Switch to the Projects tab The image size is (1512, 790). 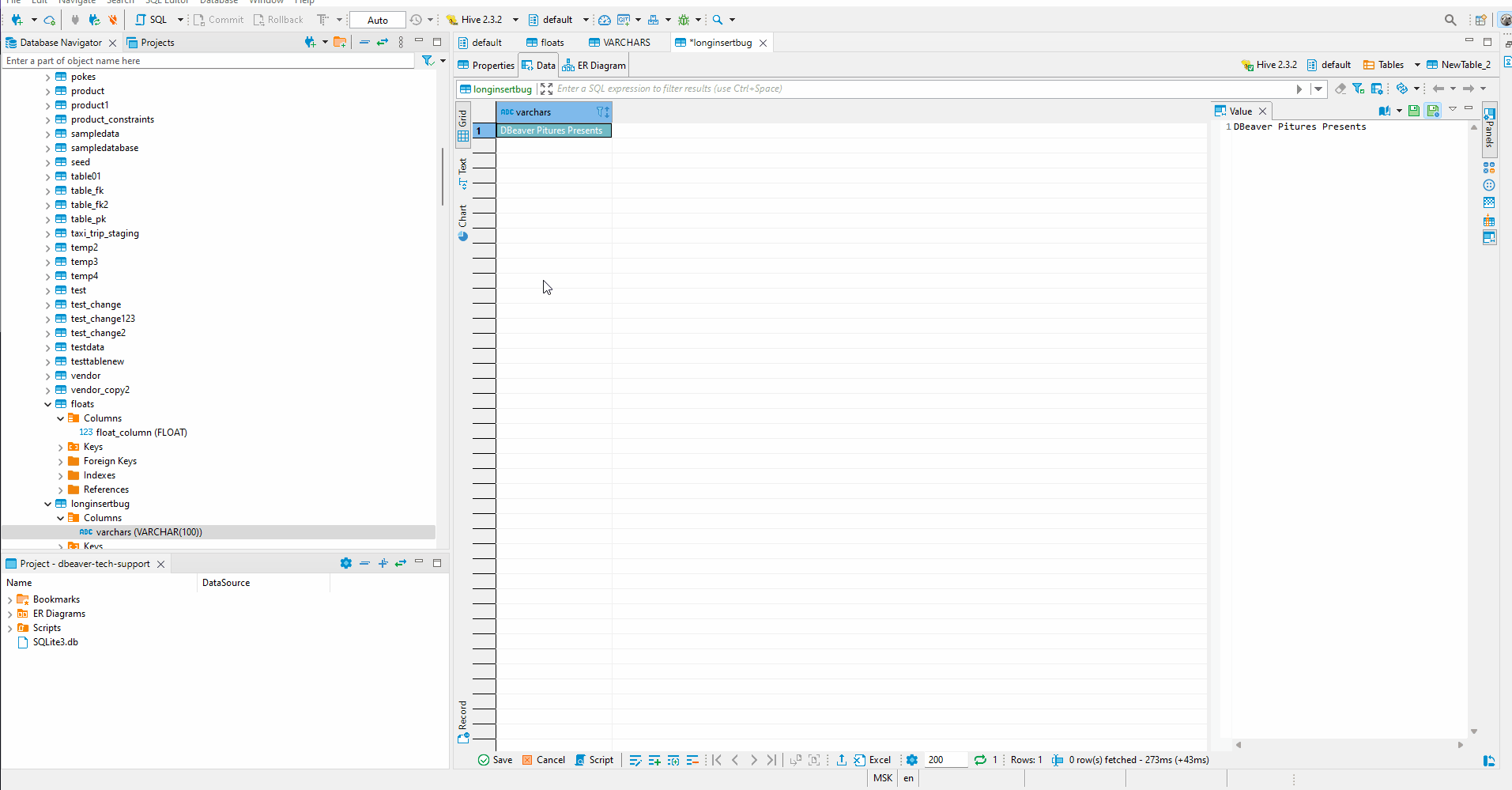pos(150,43)
